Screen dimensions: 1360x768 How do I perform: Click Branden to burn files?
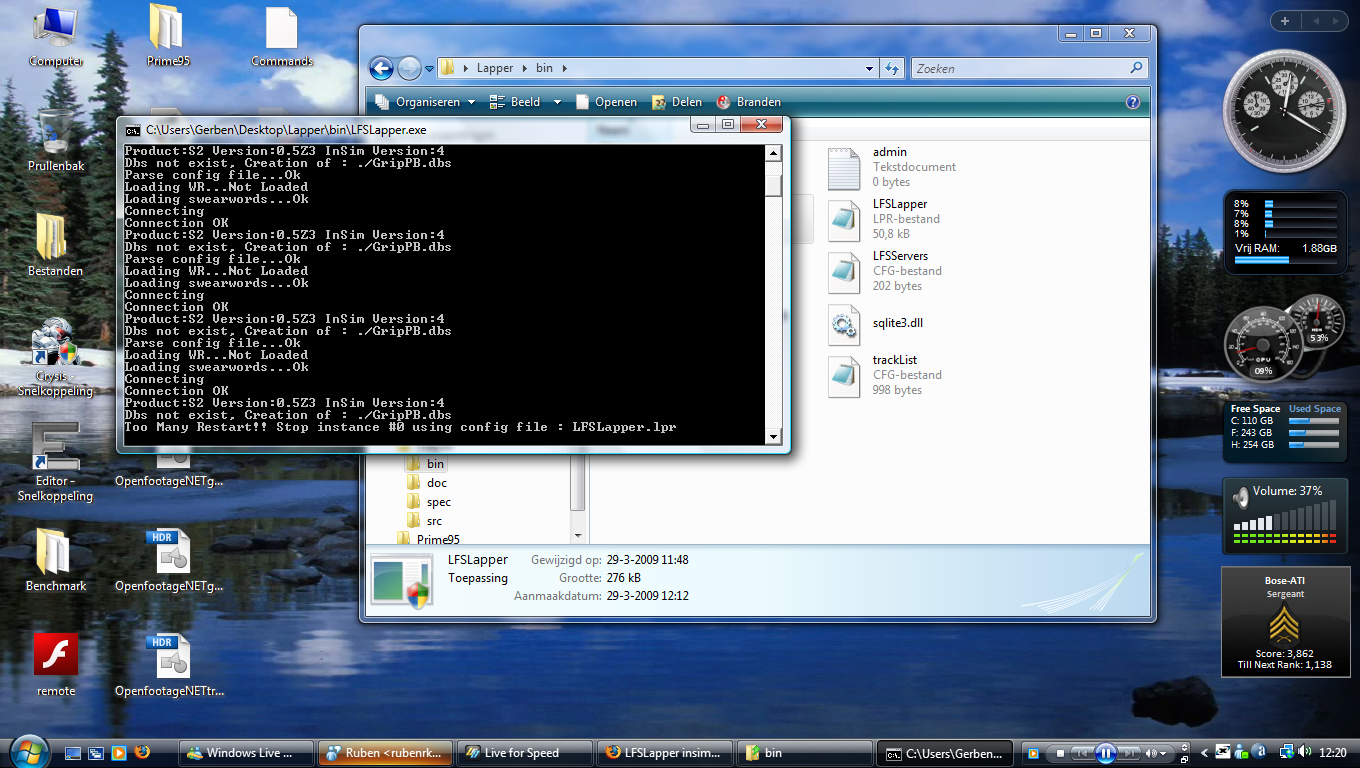749,102
